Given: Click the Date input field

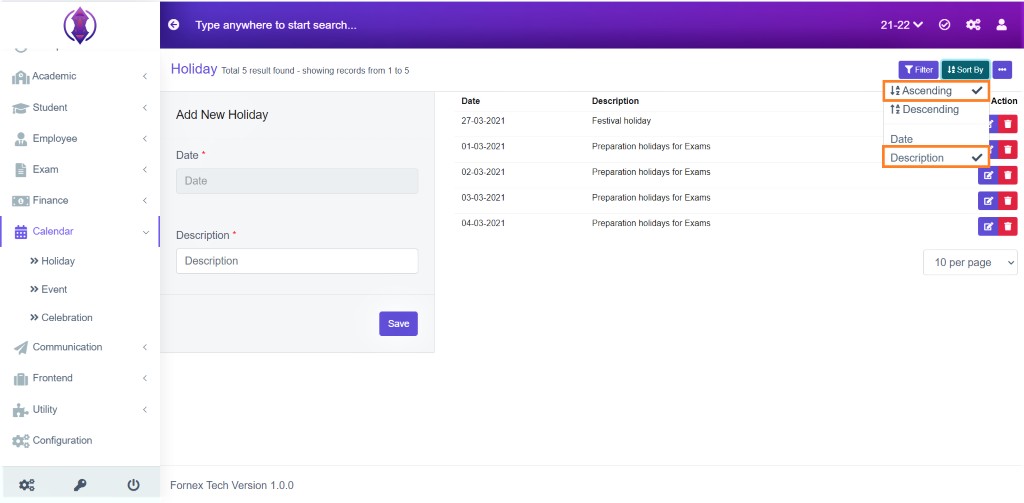Looking at the screenshot, I should tap(297, 181).
